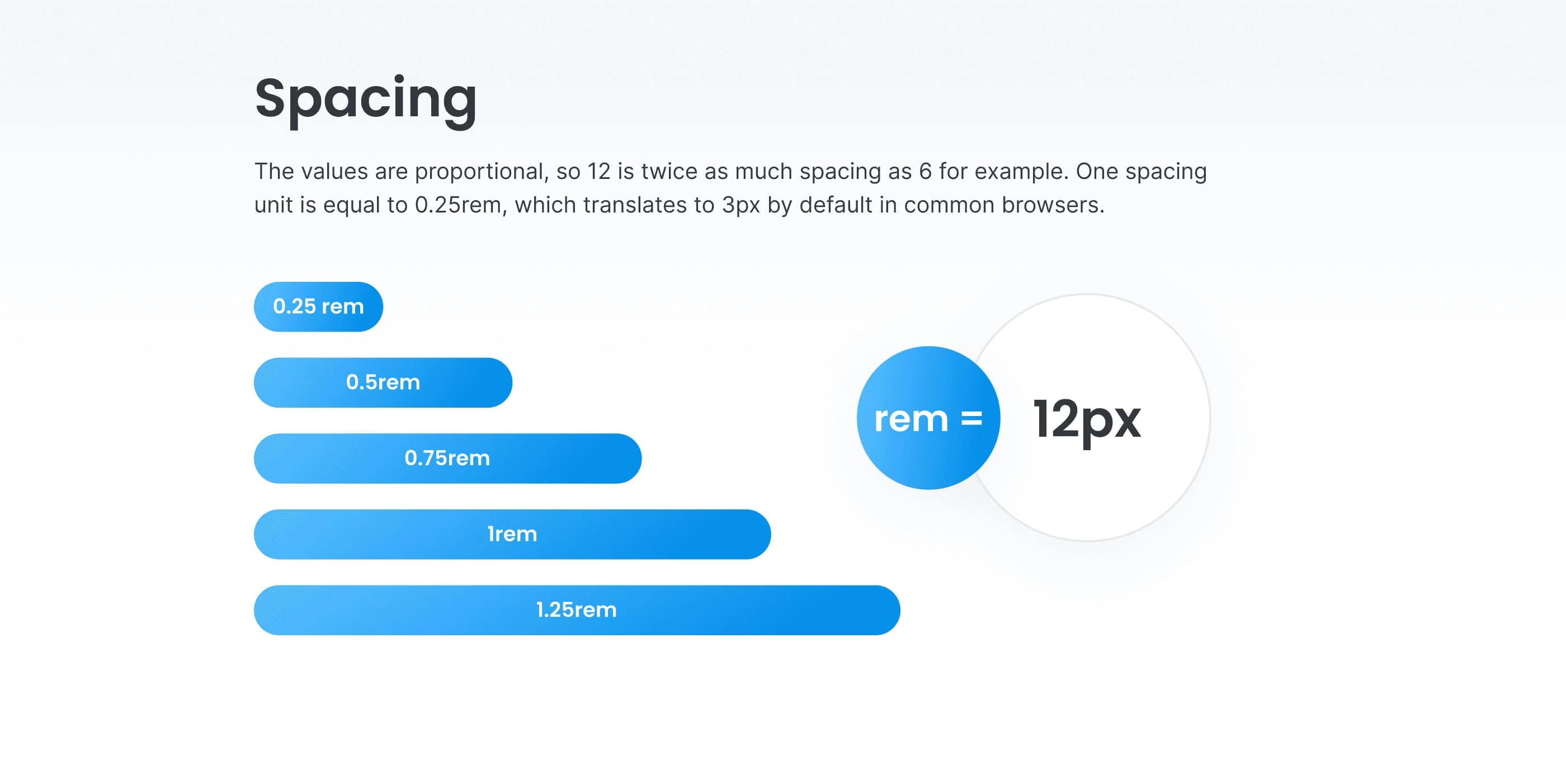Click the word "translates" in the paragraph
The width and height of the screenshot is (1566, 784).
[x=649, y=205]
